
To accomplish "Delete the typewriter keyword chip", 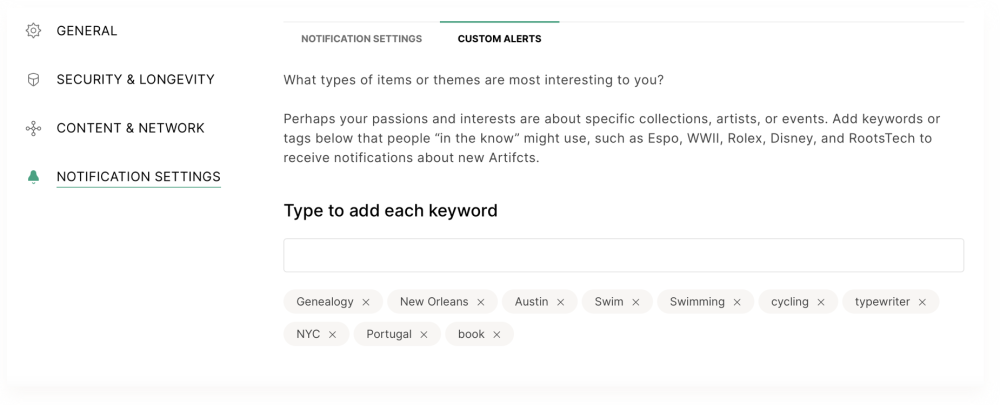I will click(922, 302).
